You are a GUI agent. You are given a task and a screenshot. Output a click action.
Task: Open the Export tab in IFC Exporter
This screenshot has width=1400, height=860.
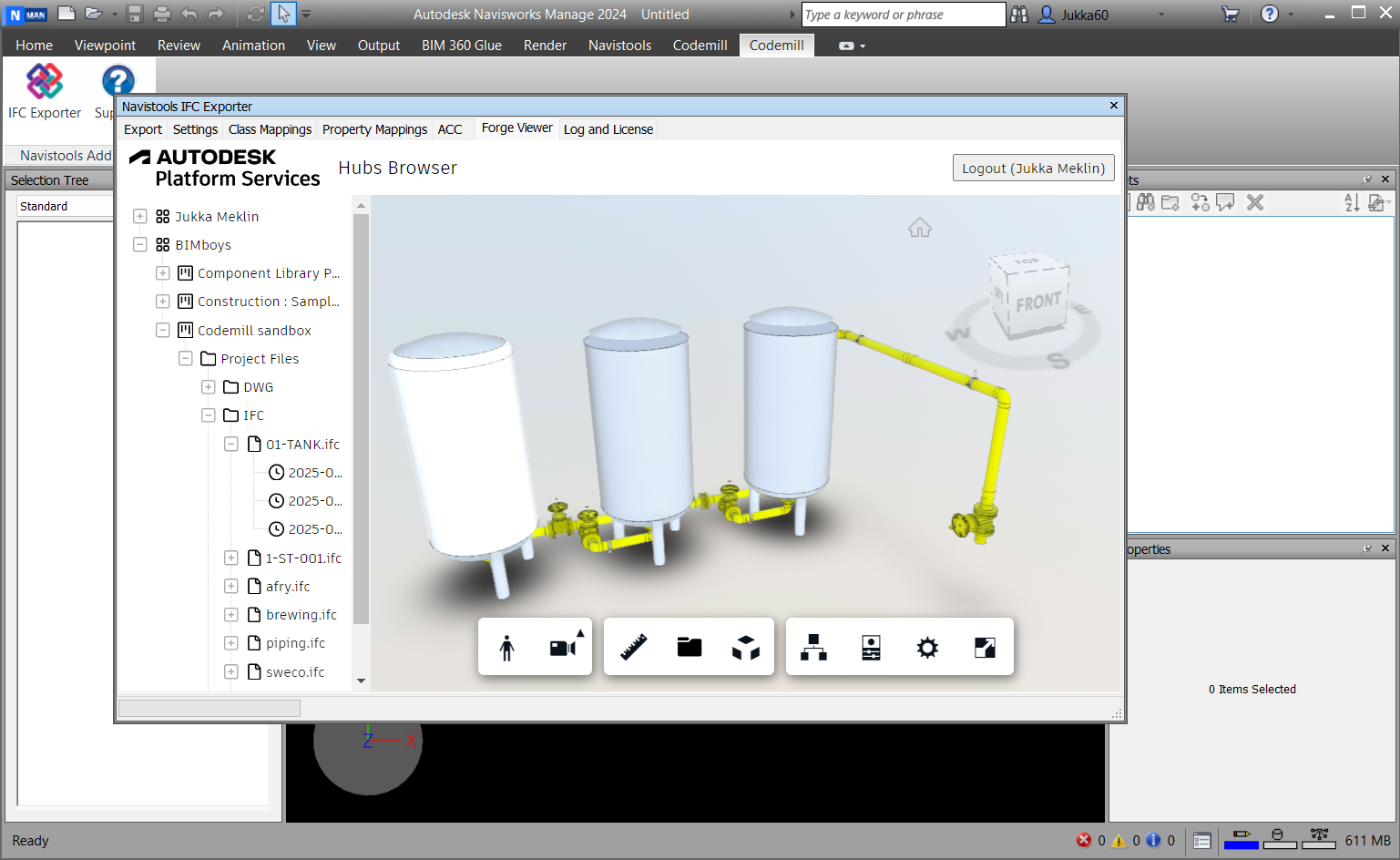(x=143, y=129)
